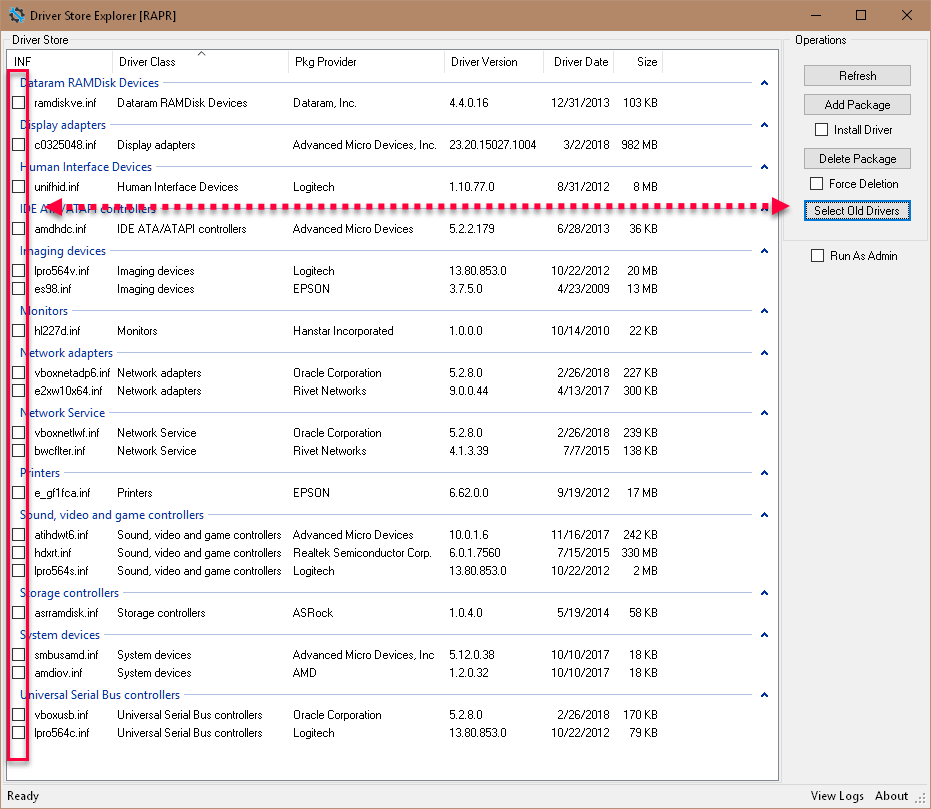The image size is (931, 809).
Task: Select the e_gf1fca.inf printer row
Action: tap(335, 493)
